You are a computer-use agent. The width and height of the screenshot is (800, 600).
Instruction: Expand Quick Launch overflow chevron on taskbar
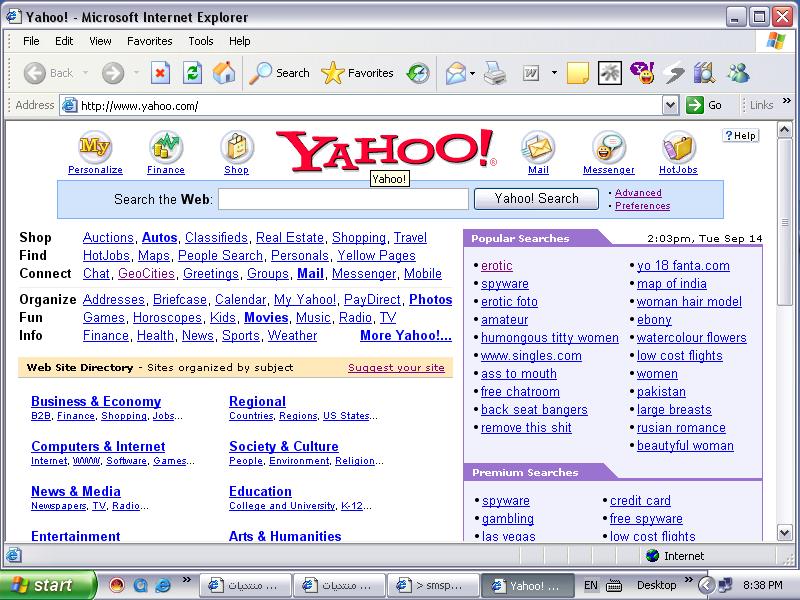point(187,579)
